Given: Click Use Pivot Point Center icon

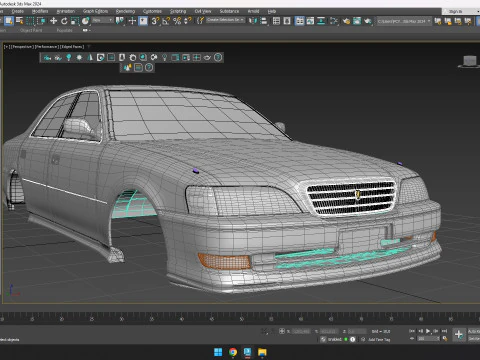Looking at the screenshot, I should (x=119, y=21).
